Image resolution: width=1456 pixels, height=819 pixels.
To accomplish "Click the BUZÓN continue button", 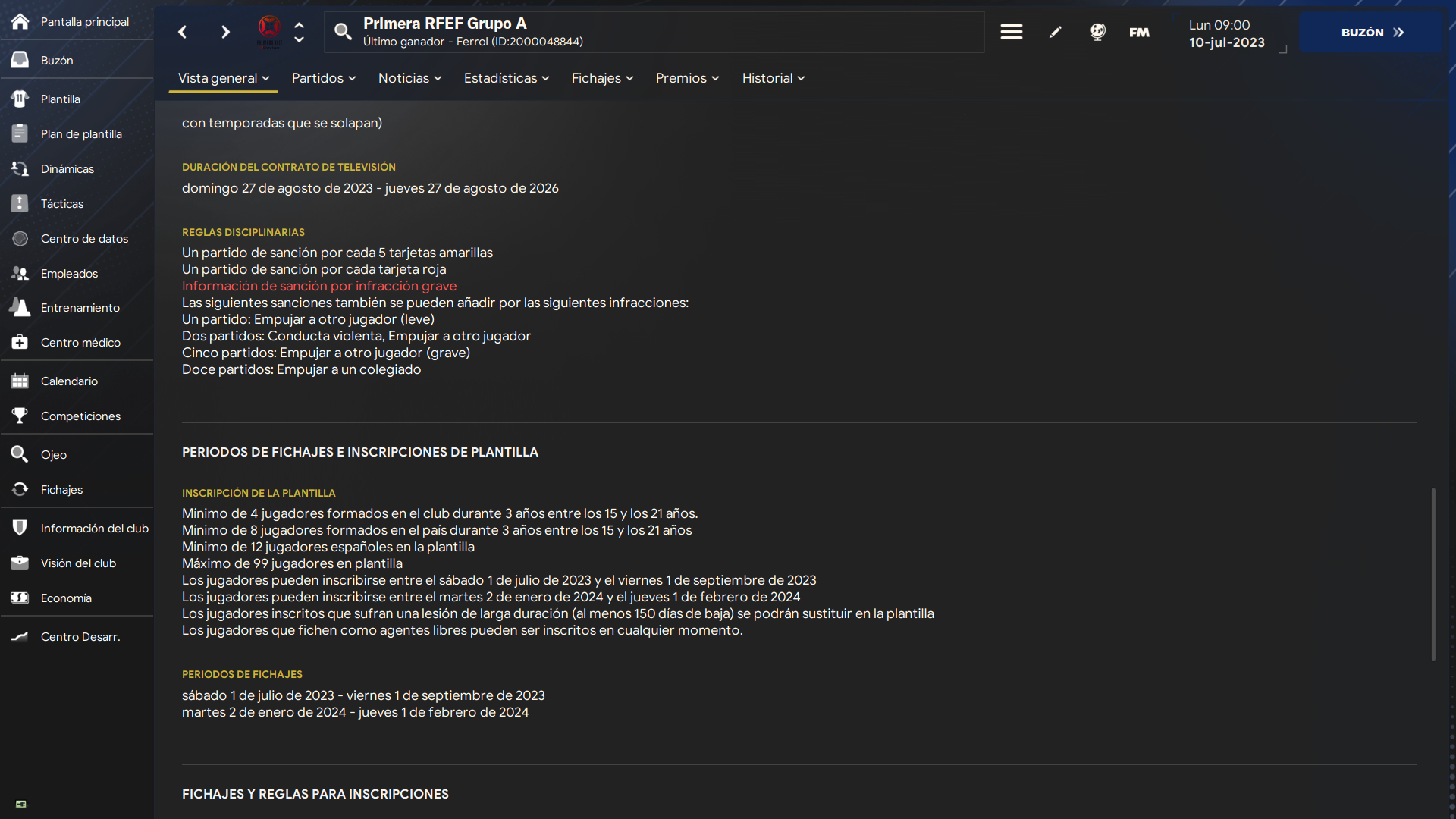I will 1371,32.
